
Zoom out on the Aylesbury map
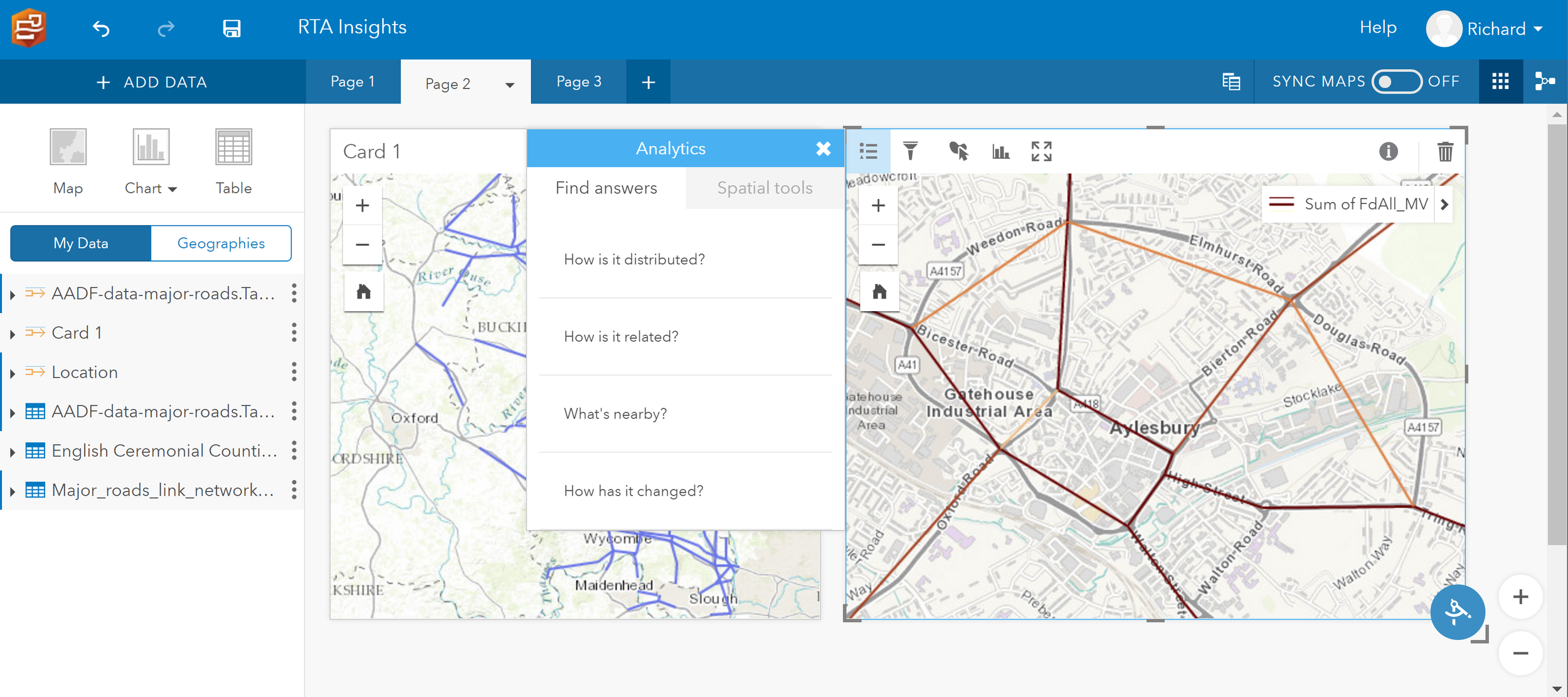coord(878,244)
